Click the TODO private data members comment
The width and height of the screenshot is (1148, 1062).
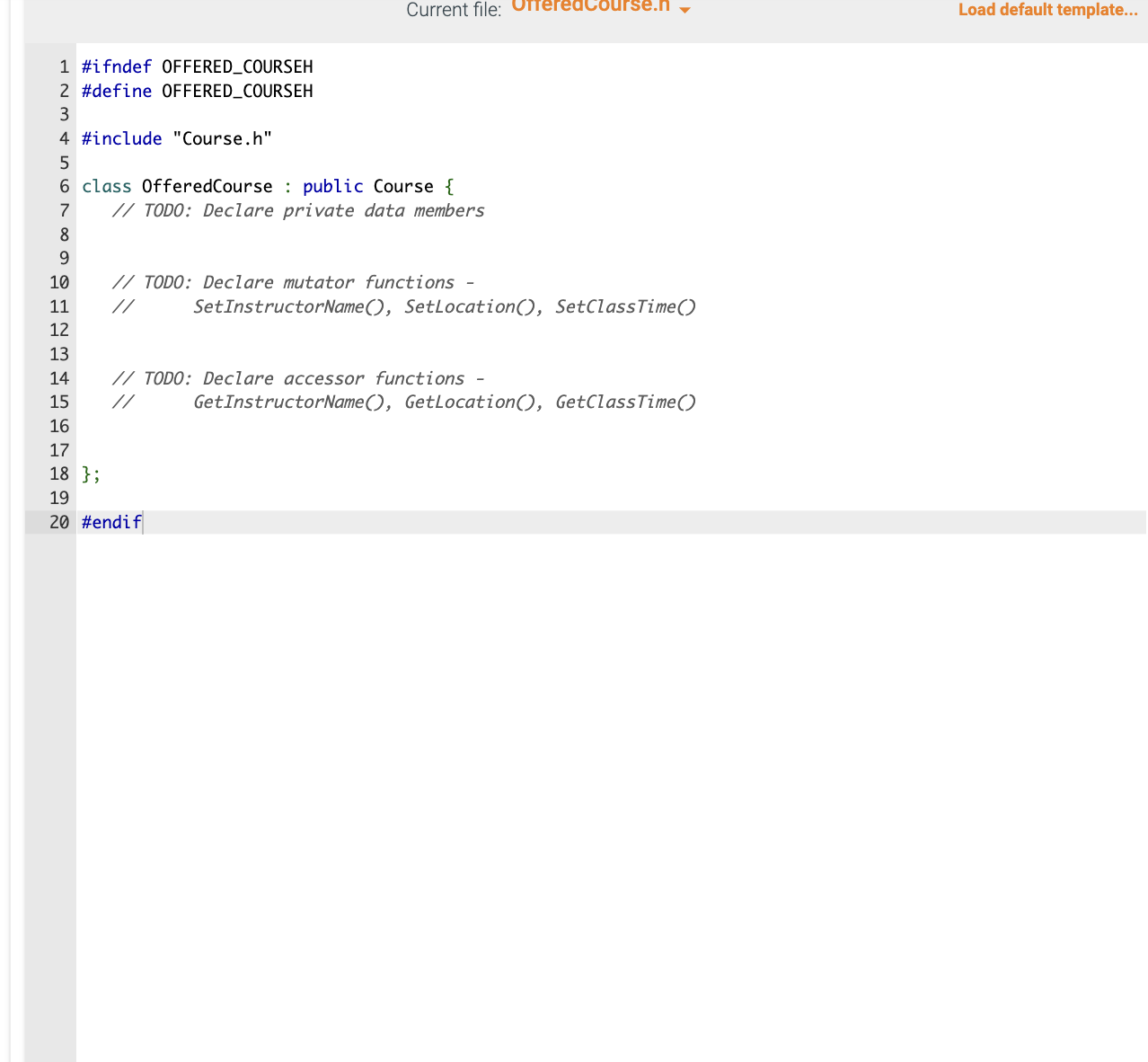pos(298,210)
